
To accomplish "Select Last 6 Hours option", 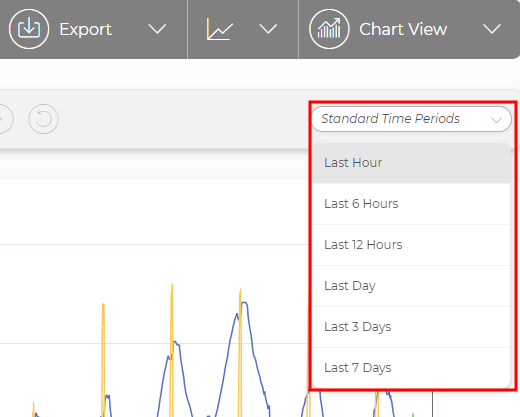I will [411, 204].
